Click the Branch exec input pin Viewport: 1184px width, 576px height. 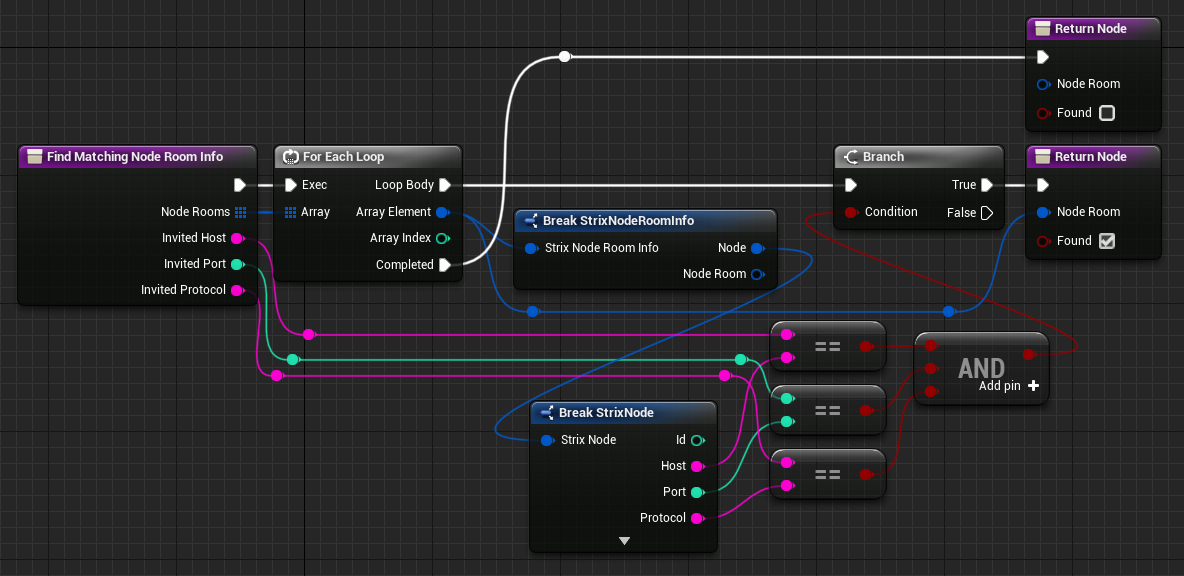851,185
